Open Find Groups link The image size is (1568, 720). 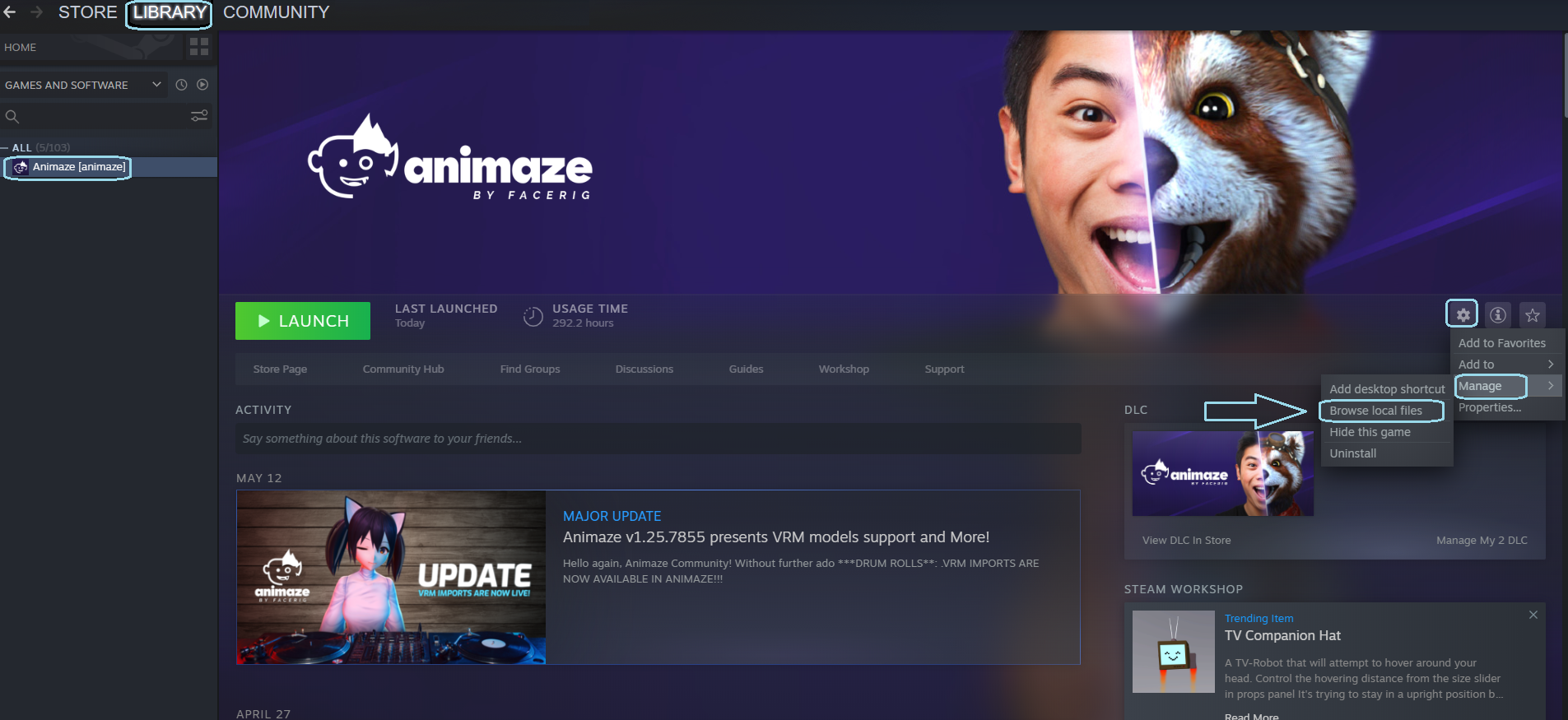pyautogui.click(x=530, y=369)
